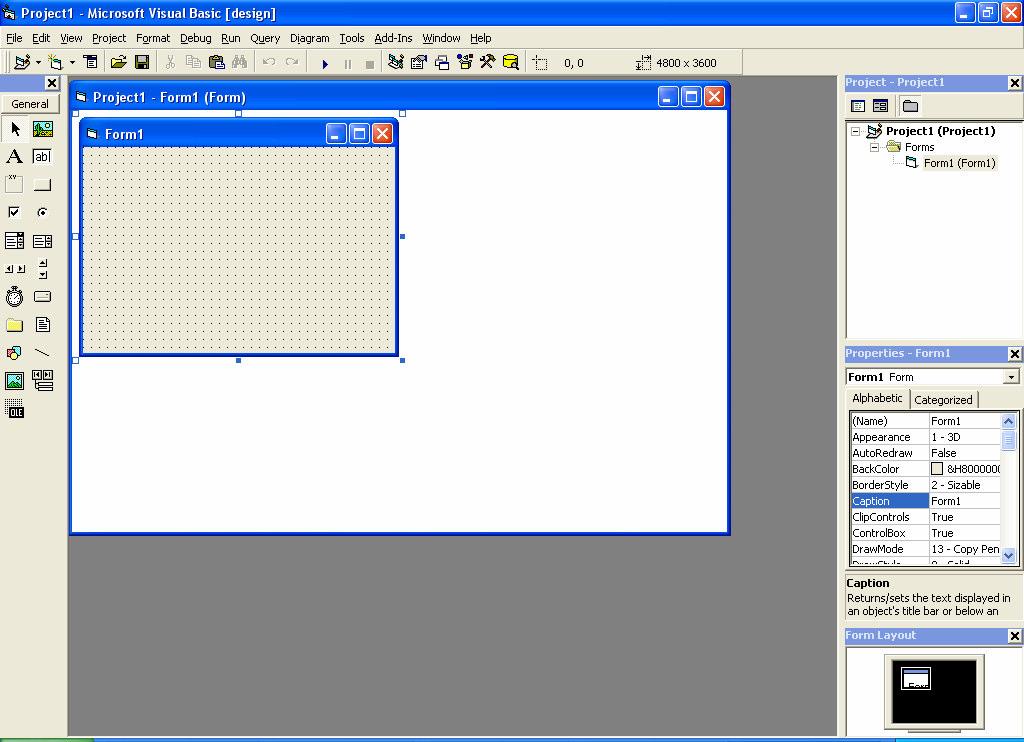
Task: Save the project using the toolbar icon
Action: pos(143,62)
